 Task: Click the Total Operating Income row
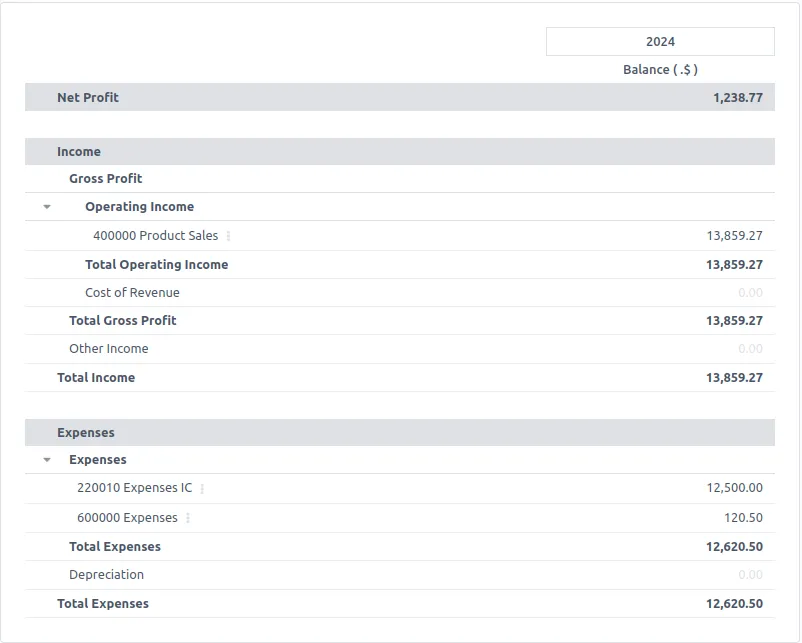coord(156,264)
